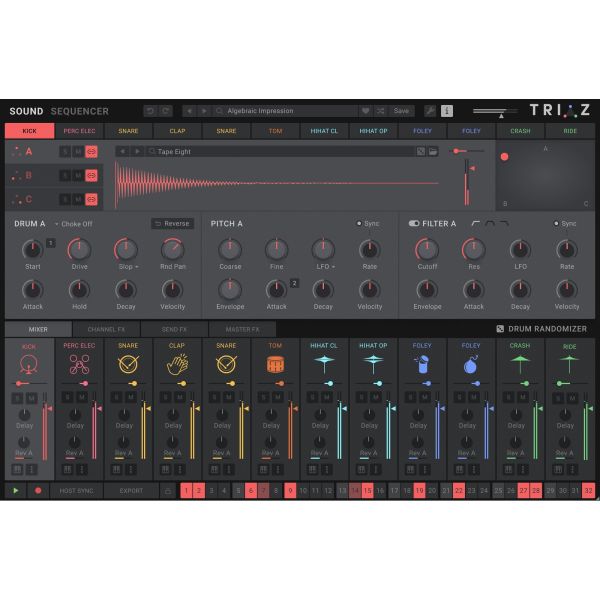600x600 pixels.
Task: Click the Foley spray can icon
Action: (x=422, y=364)
